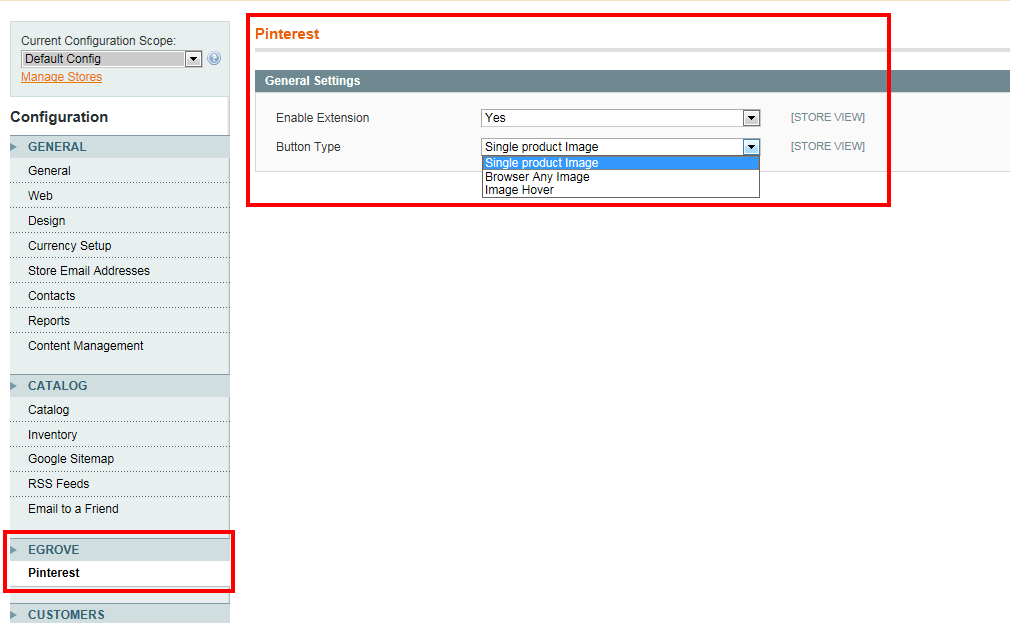
Task: Choose the Browser Any Image option
Action: click(620, 177)
